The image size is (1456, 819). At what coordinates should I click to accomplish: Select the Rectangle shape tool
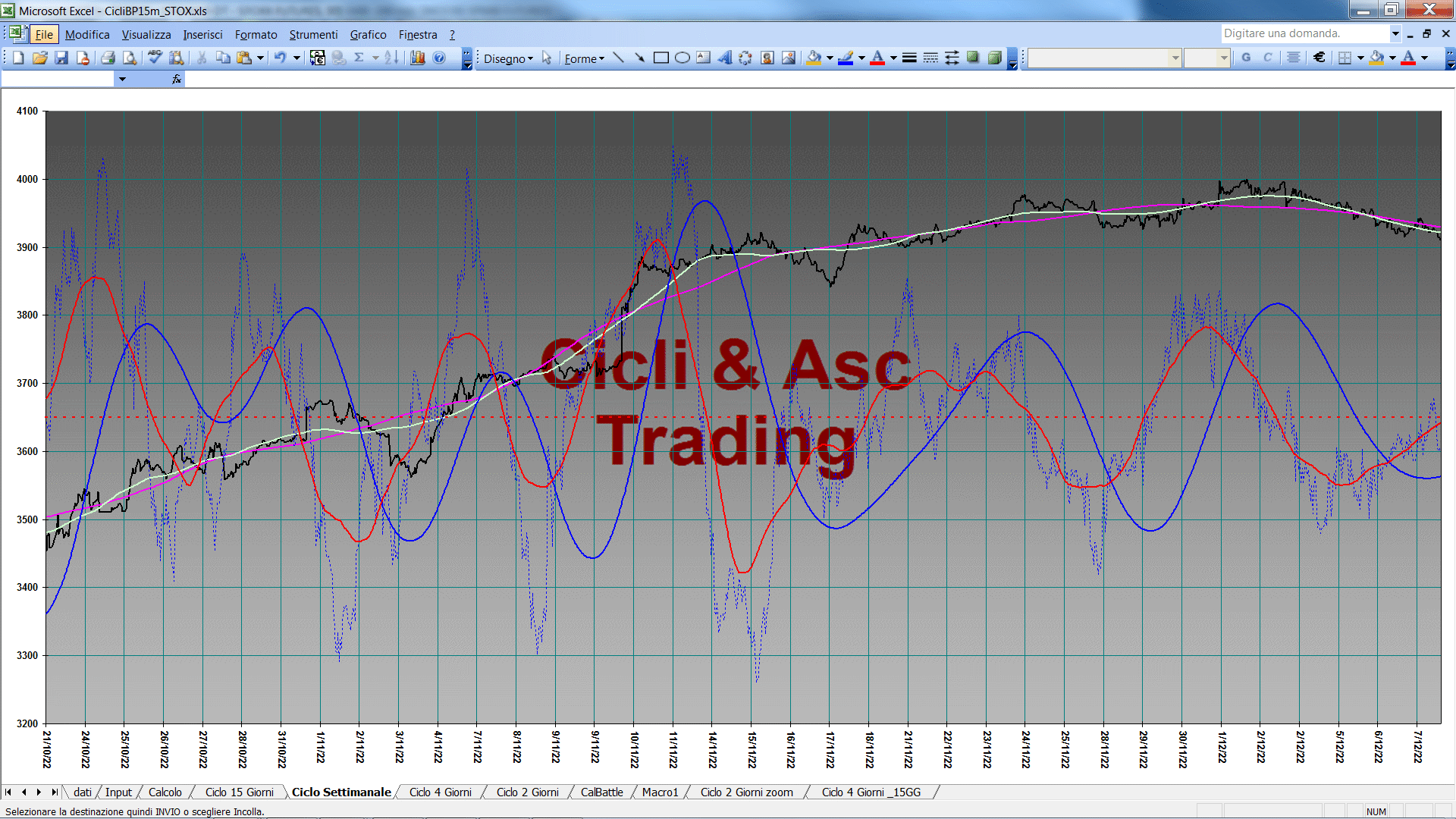(661, 58)
